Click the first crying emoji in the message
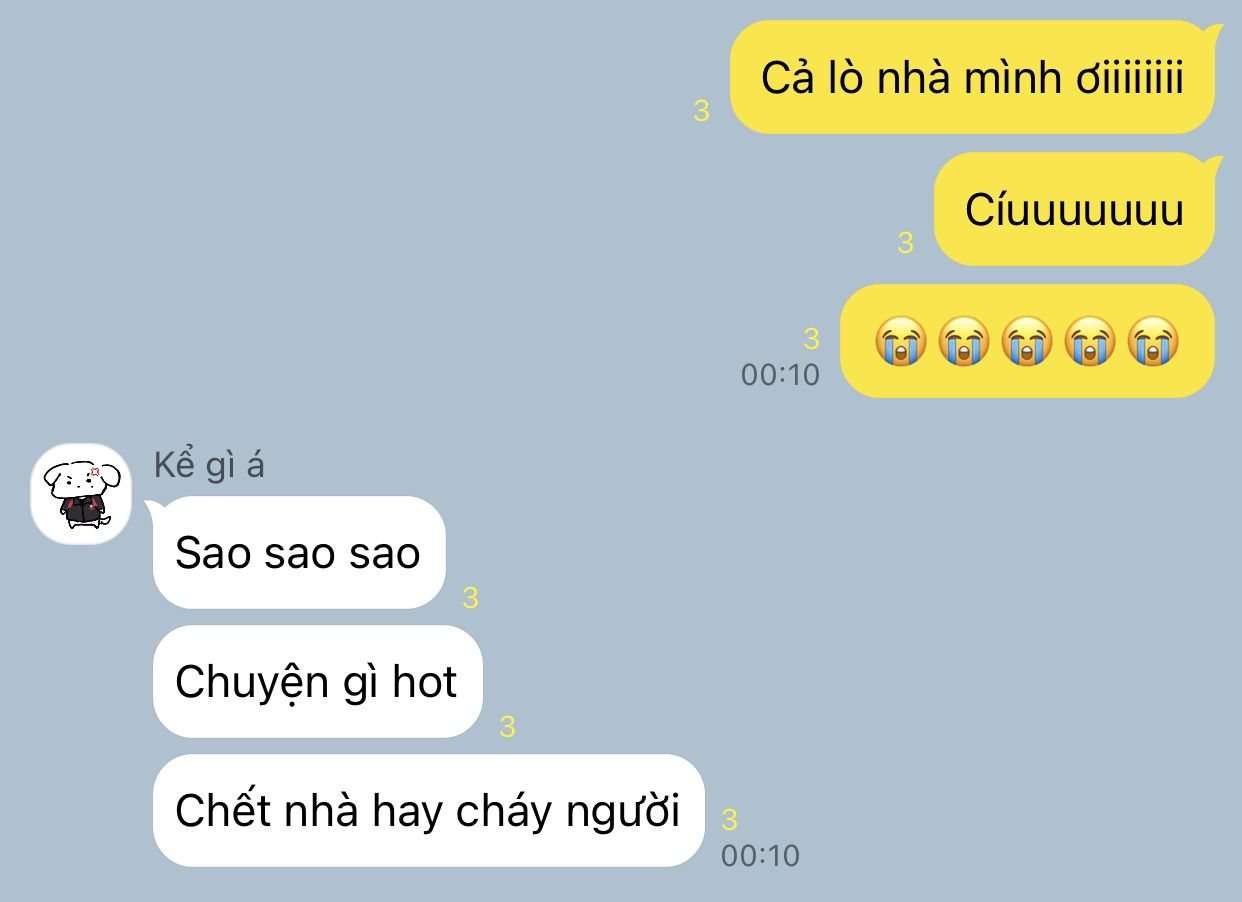 coord(900,341)
